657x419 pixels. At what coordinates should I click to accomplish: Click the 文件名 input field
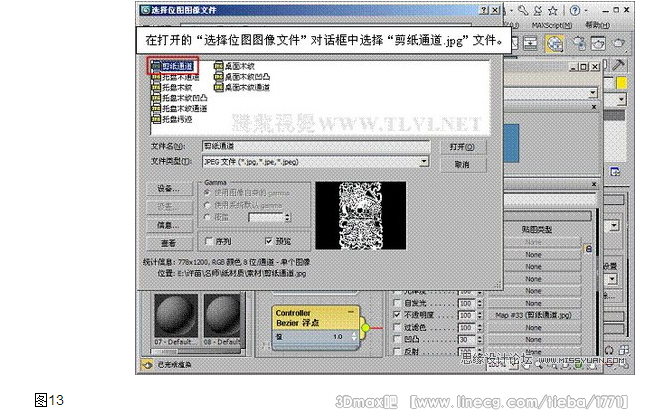pos(316,146)
